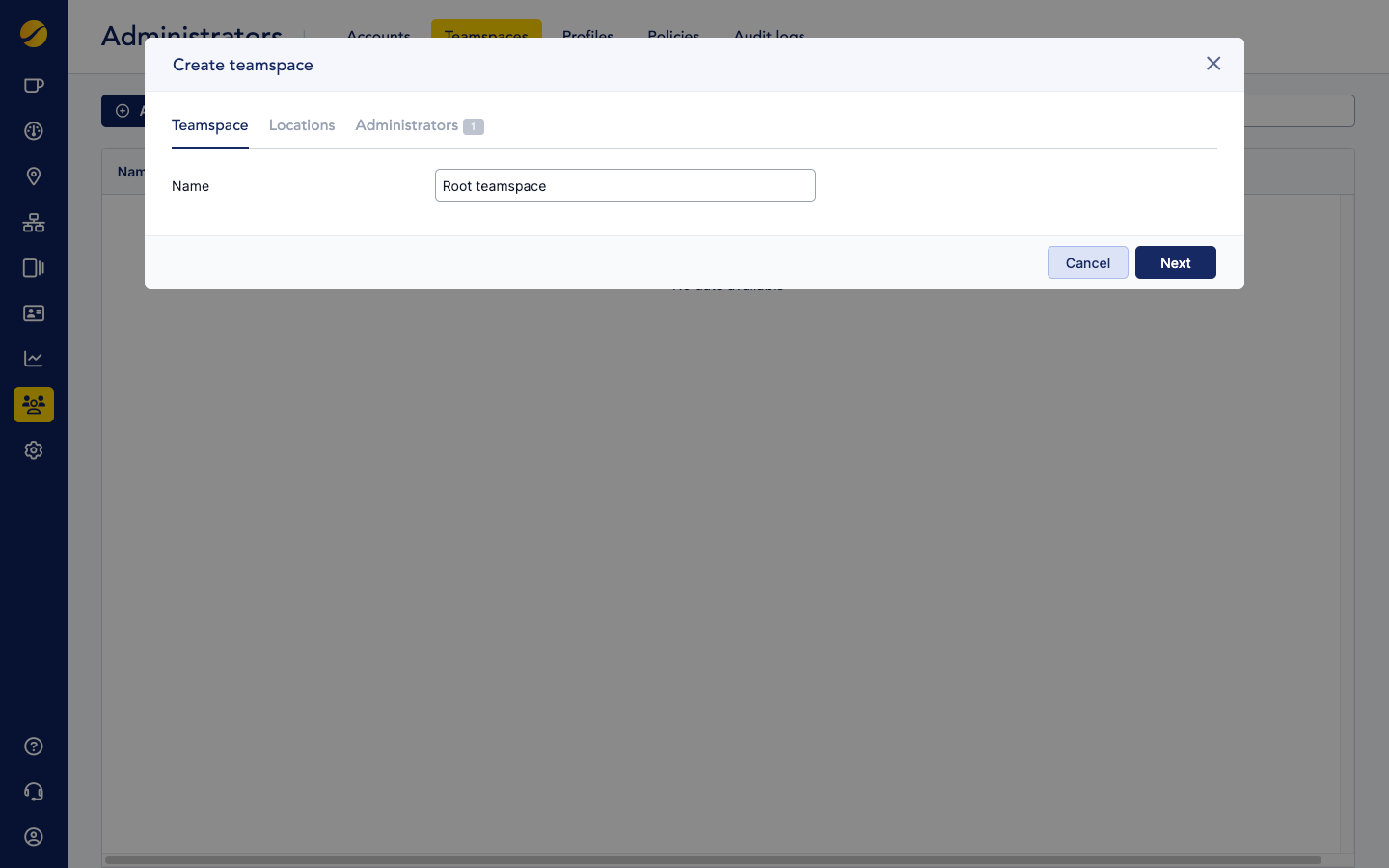Cancel the Create teamspace dialog
The image size is (1389, 868).
(x=1087, y=262)
